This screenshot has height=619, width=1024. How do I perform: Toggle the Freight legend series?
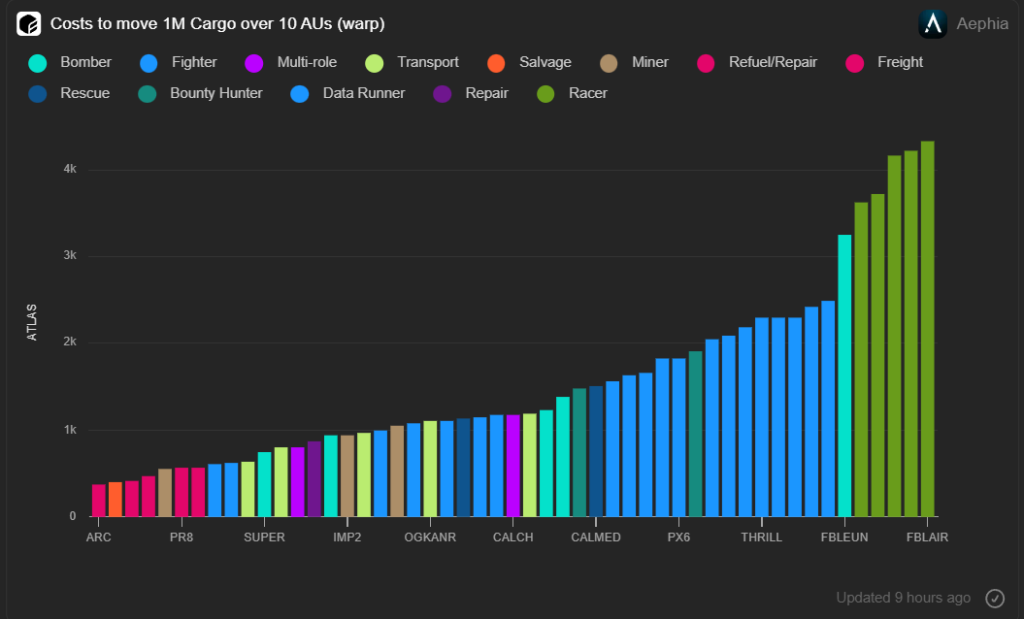tap(884, 63)
